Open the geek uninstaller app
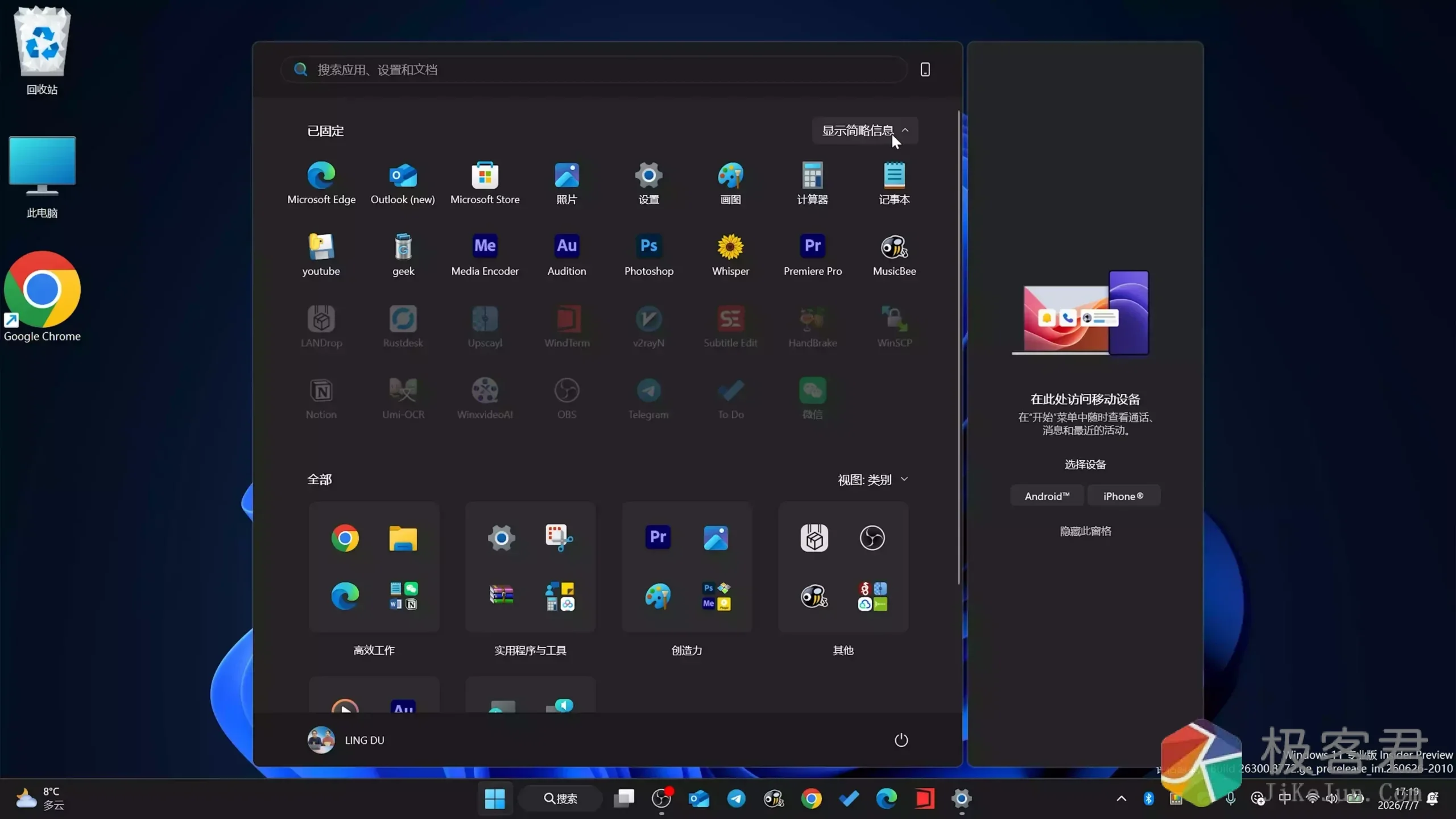The height and width of the screenshot is (819, 1456). click(403, 255)
